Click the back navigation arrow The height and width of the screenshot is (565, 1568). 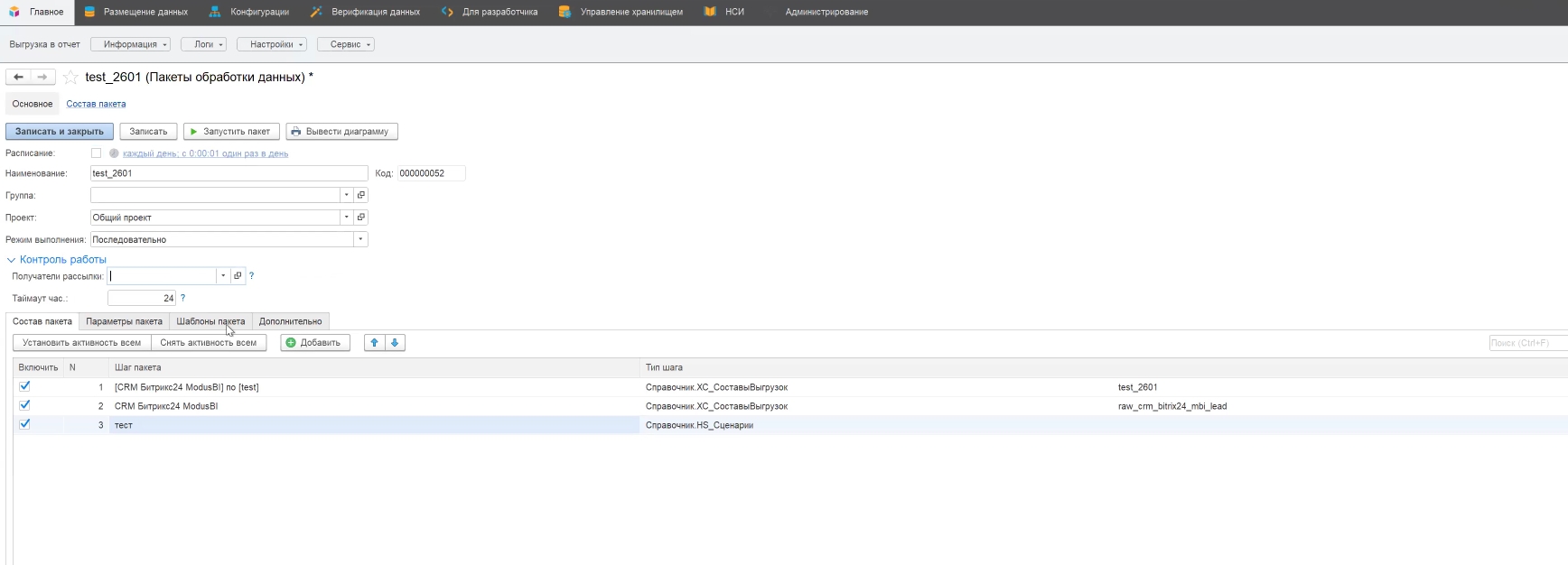pyautogui.click(x=18, y=78)
